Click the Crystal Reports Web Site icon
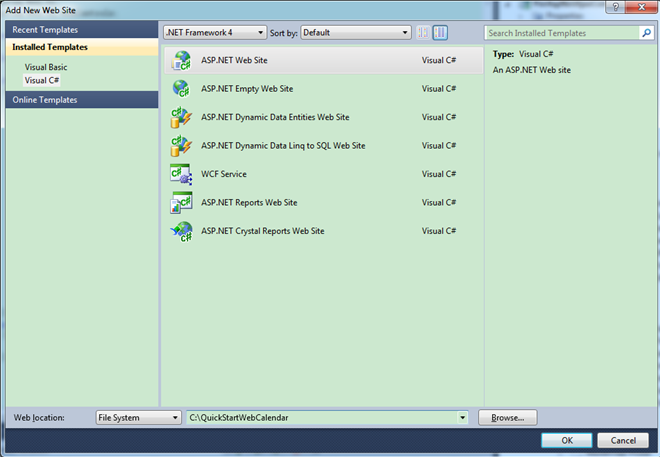Viewport: 660px width, 457px height. [x=181, y=231]
